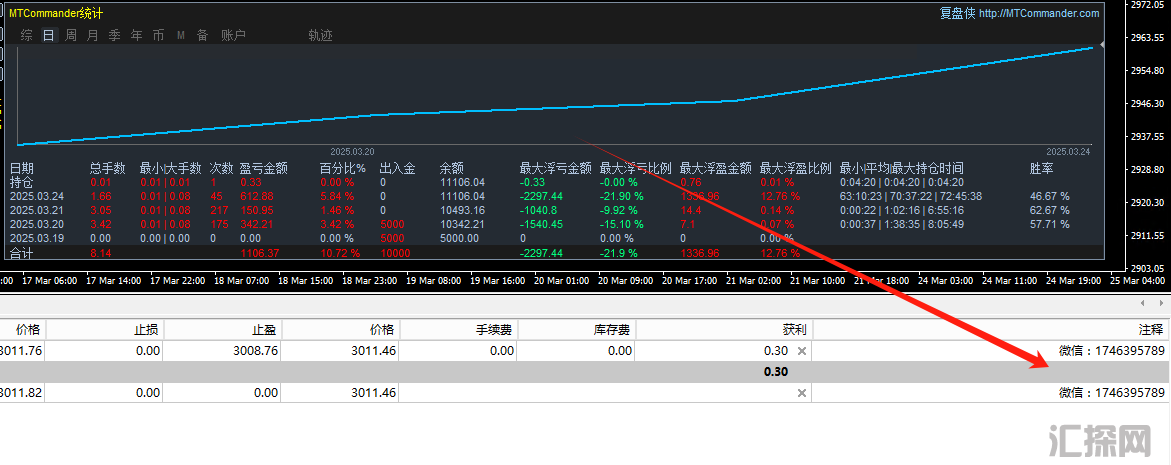Screen dimensions: 1171x465
Task: Open the 季 (quarterly) statistics tab
Action: pos(114,35)
